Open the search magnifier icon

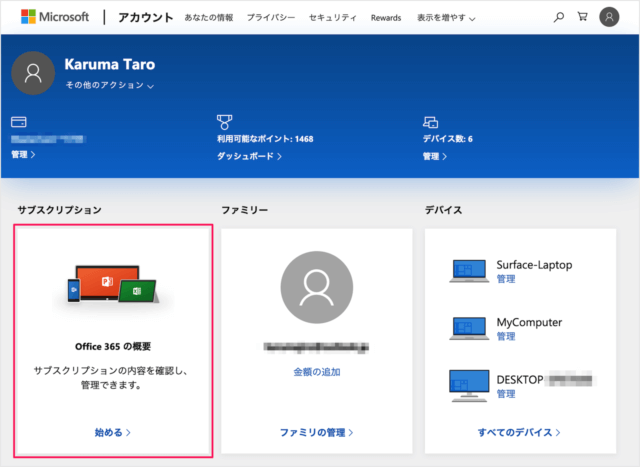(x=558, y=18)
